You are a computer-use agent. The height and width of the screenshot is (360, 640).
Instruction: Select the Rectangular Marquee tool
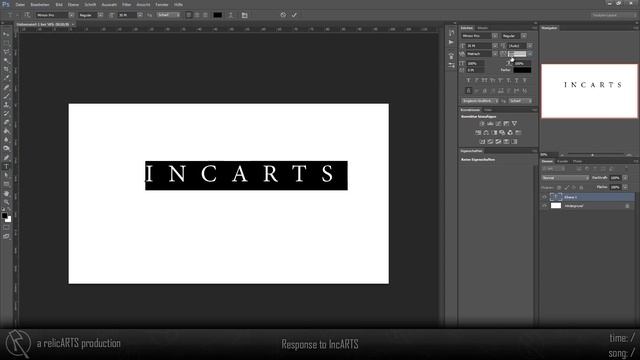click(x=6, y=43)
